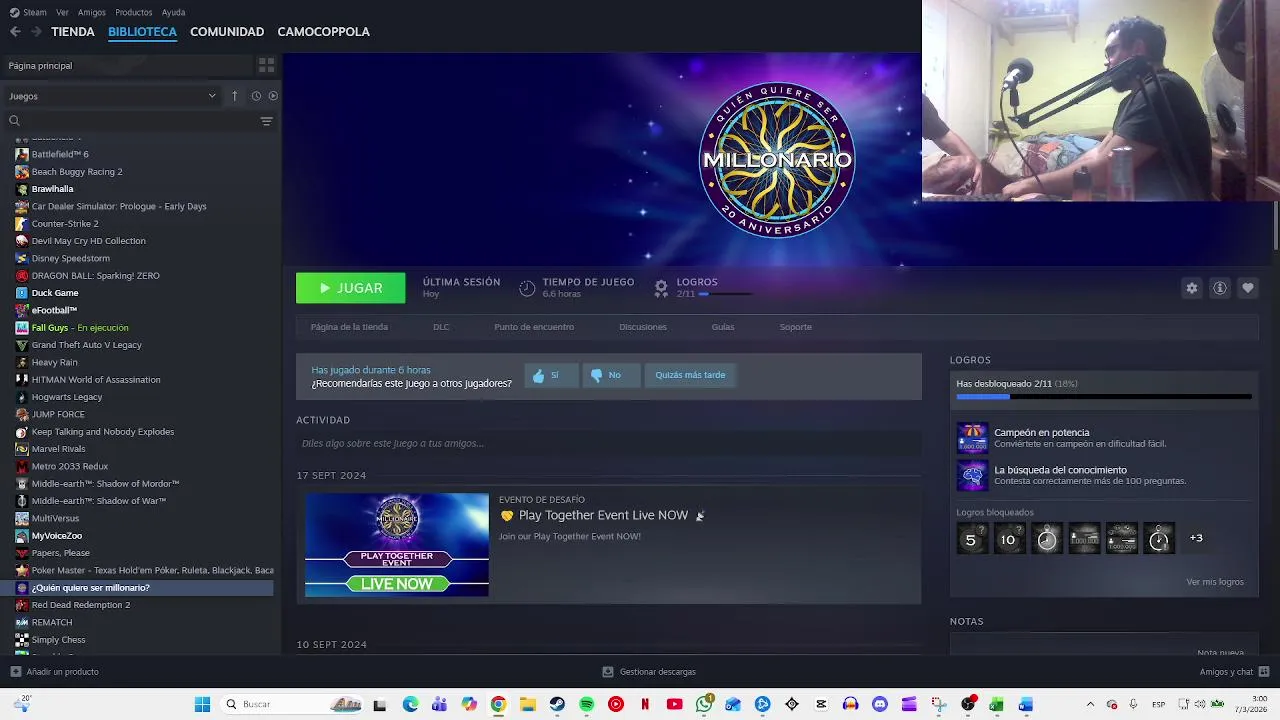Screen dimensions: 1280x720
Task: Click the activity comment input field
Action: click(x=608, y=443)
